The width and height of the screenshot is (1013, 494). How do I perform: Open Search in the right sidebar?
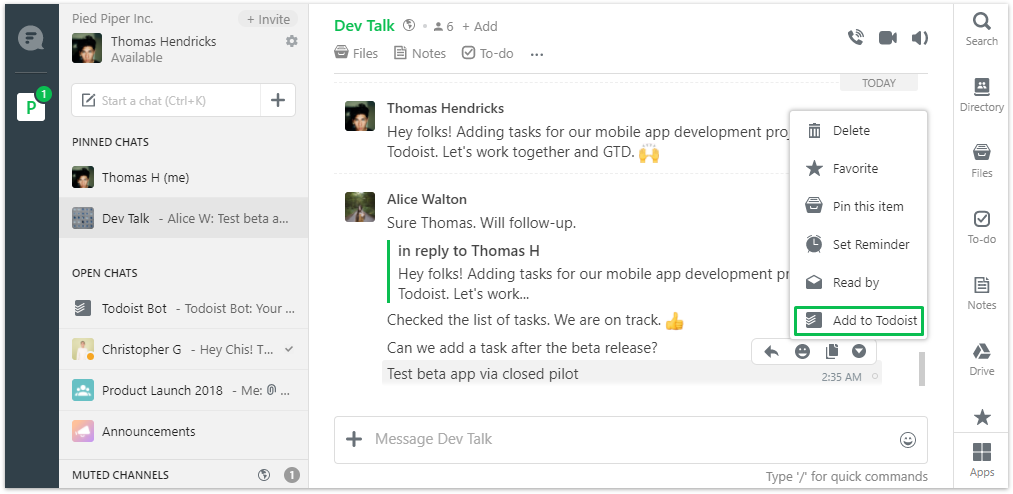[x=981, y=29]
